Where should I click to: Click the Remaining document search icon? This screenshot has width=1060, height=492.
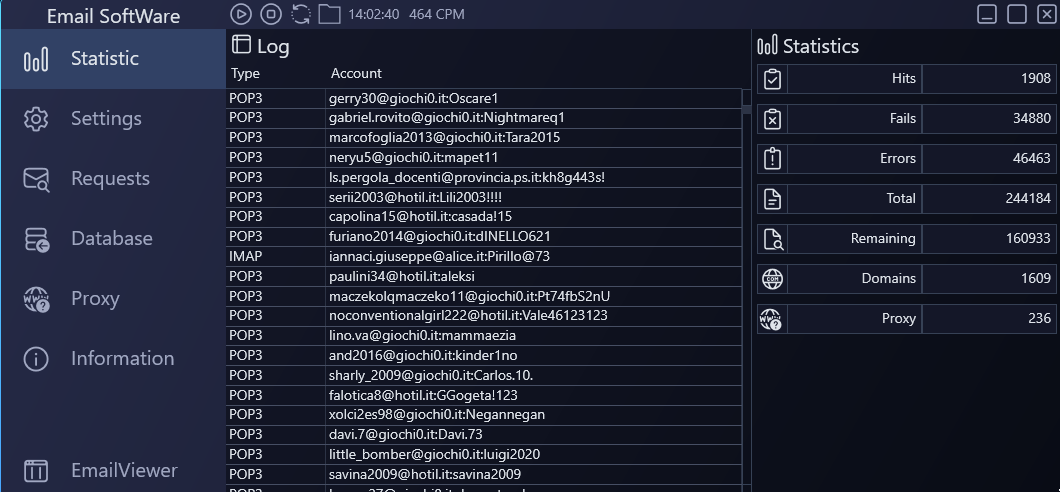[x=772, y=239]
